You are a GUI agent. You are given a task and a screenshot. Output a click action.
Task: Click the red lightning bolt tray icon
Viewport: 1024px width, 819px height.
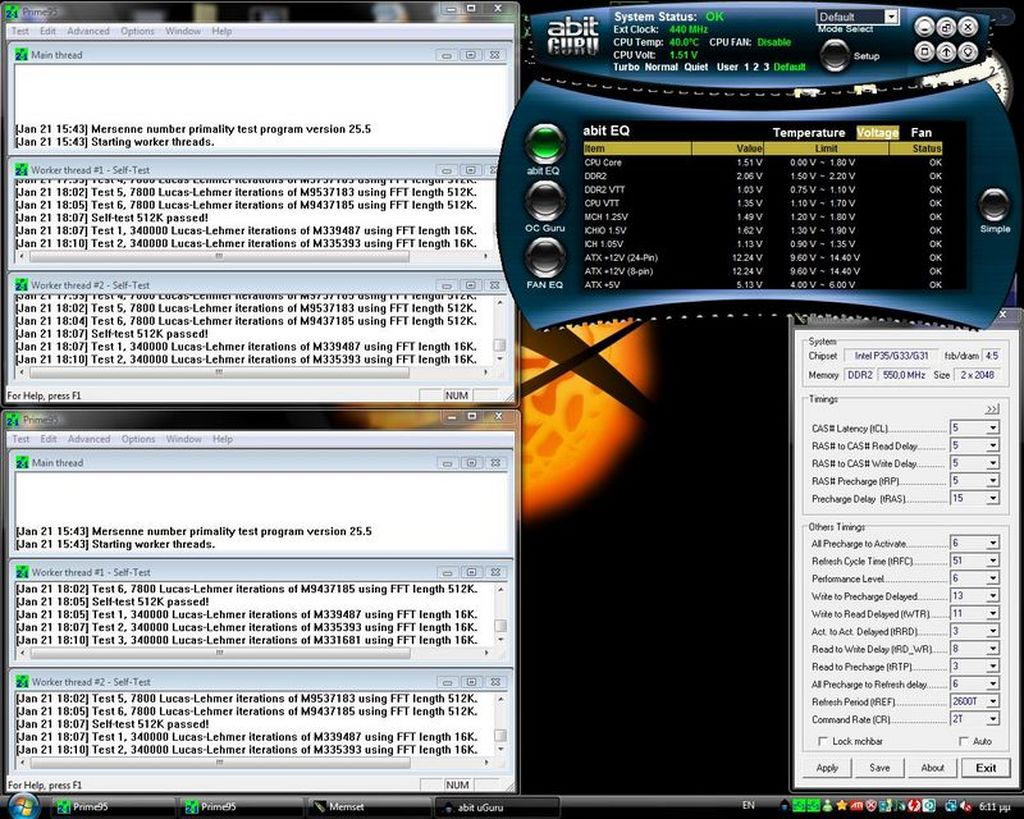pyautogui.click(x=914, y=806)
